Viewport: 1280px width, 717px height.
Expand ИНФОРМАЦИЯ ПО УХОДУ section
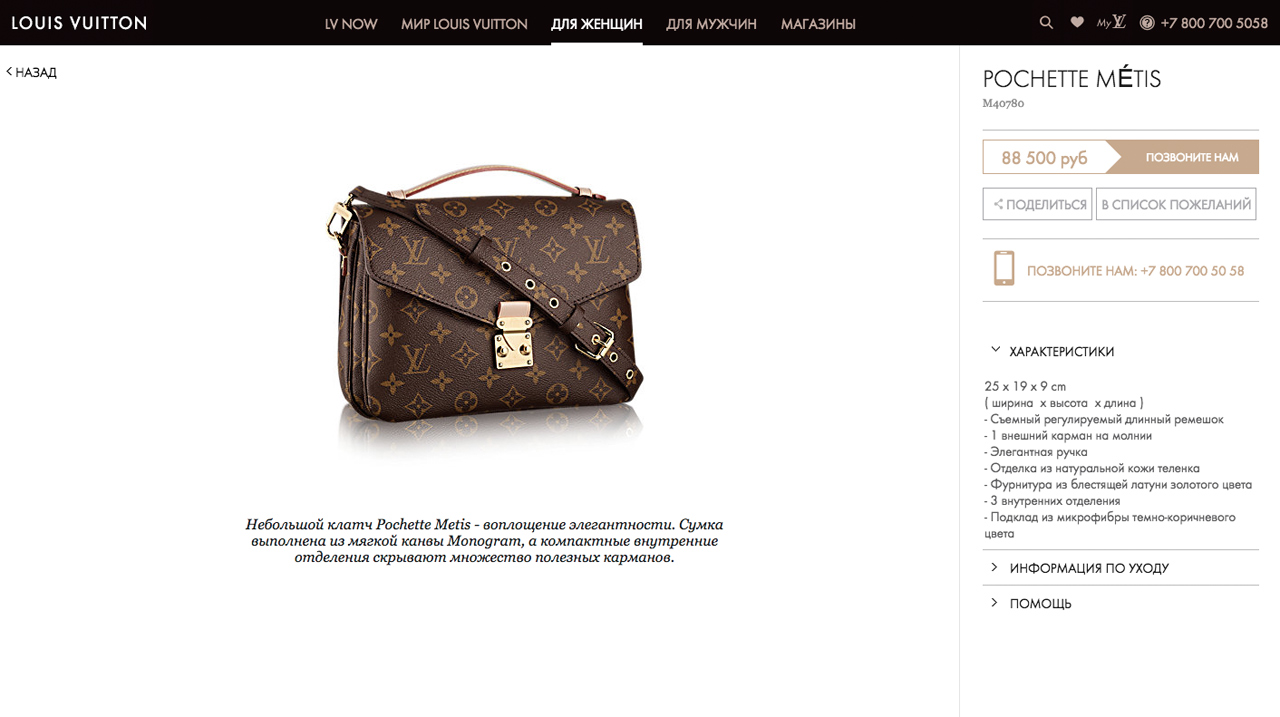1120,568
